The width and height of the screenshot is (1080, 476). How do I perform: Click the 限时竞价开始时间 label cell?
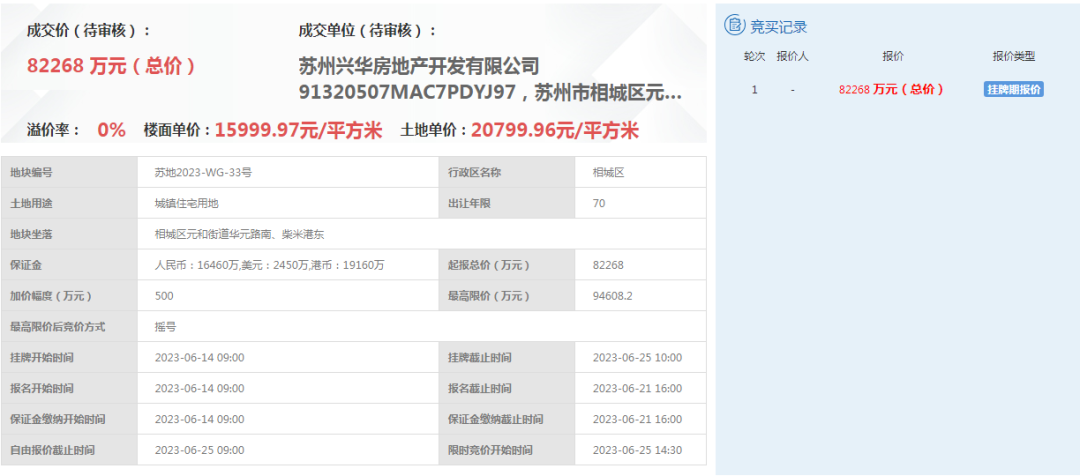pyautogui.click(x=506, y=451)
